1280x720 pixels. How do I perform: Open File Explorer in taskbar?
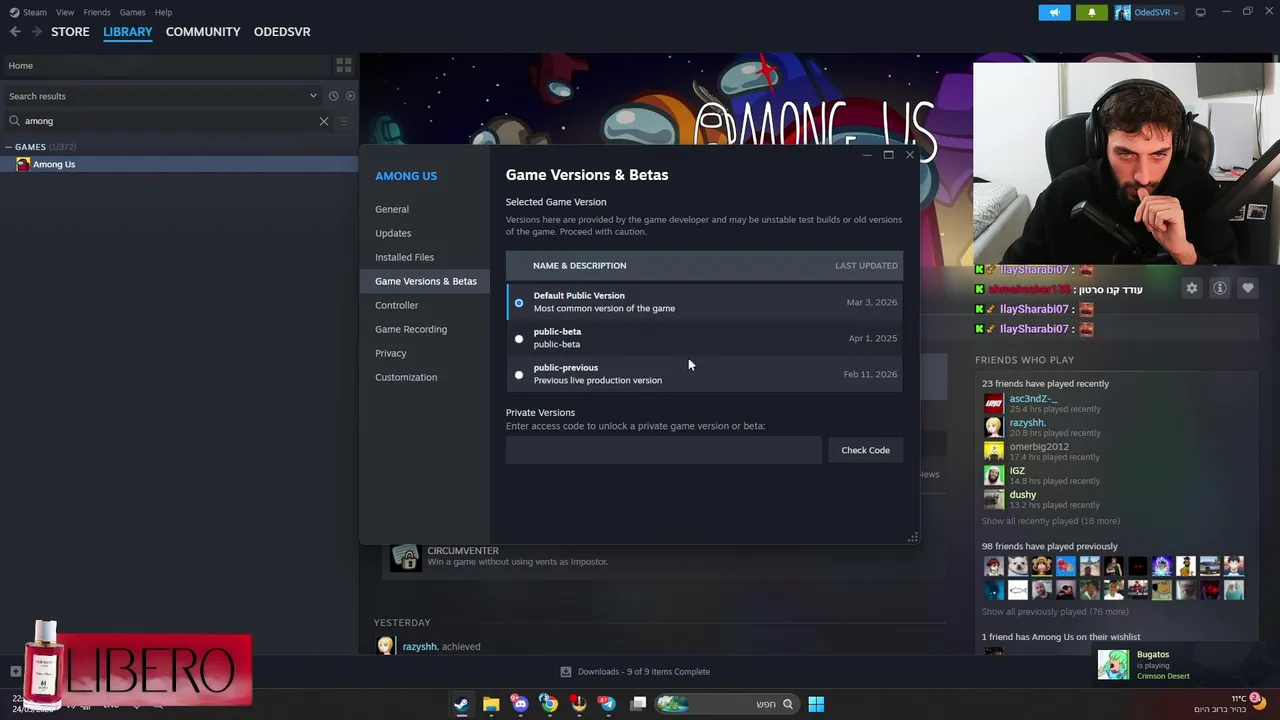pos(490,704)
